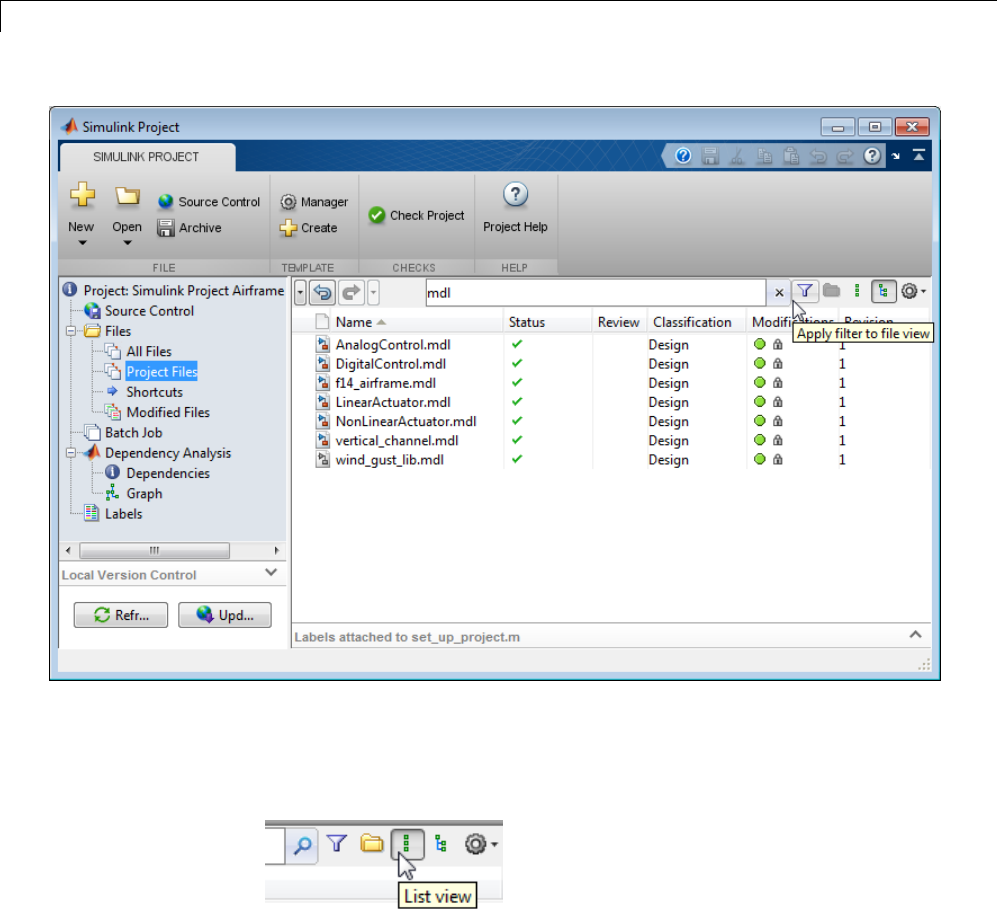Image resolution: width=997 pixels, height=915 pixels.
Task: Select AnalogControl.mdl file
Action: tap(393, 345)
